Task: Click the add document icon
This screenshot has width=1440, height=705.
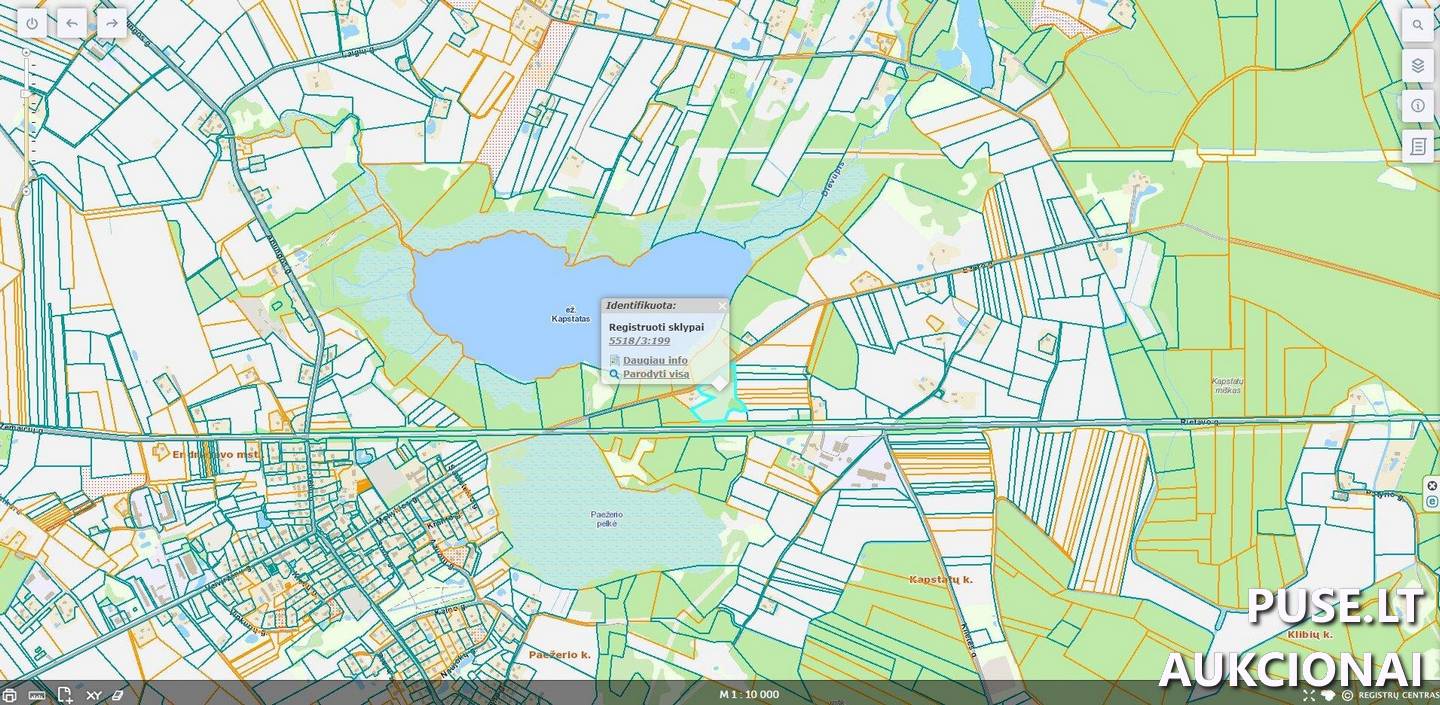Action: 65,695
